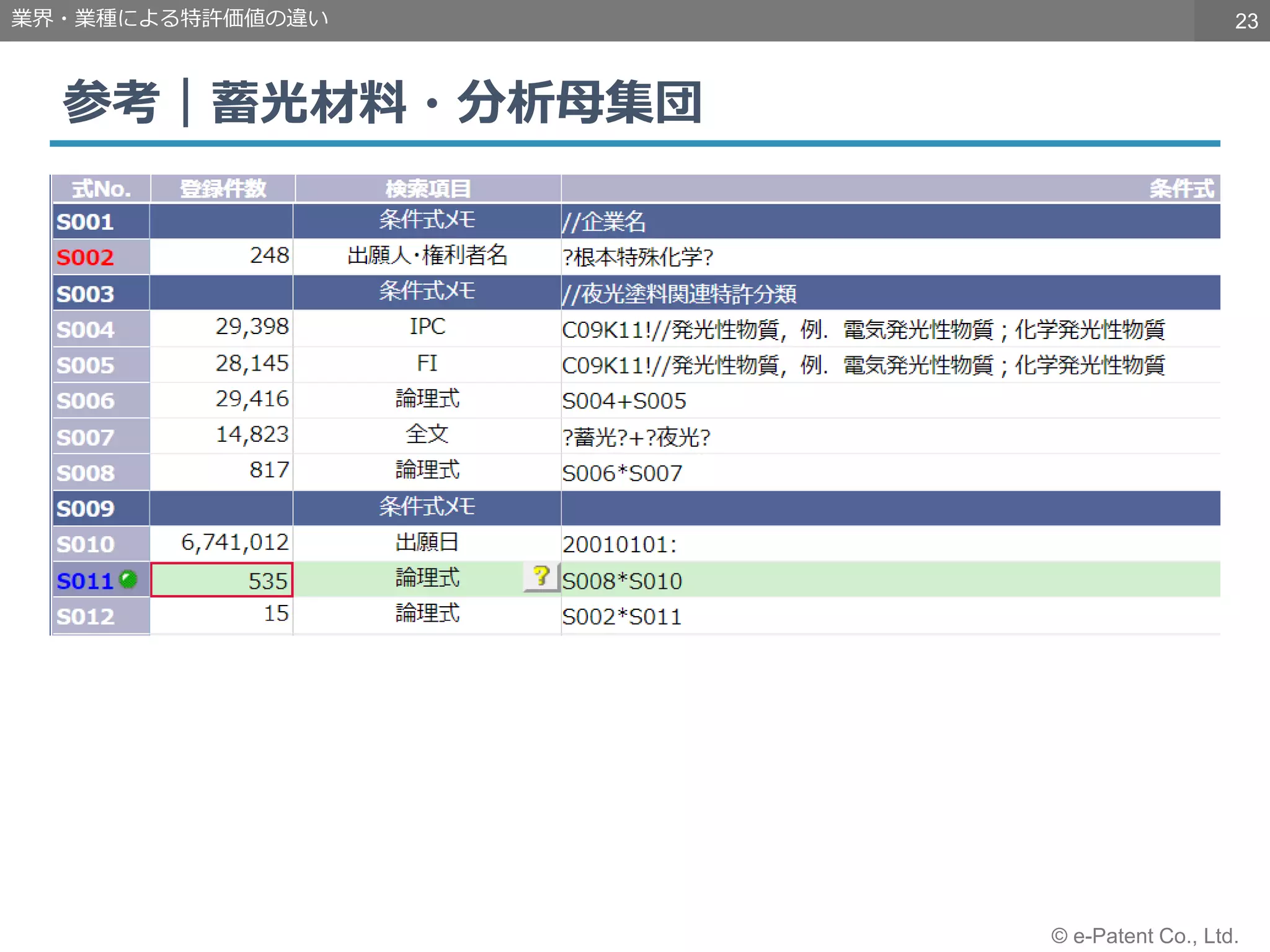The height and width of the screenshot is (952, 1270).
Task: Click 論理式 in the S008 row
Action: coord(427,470)
